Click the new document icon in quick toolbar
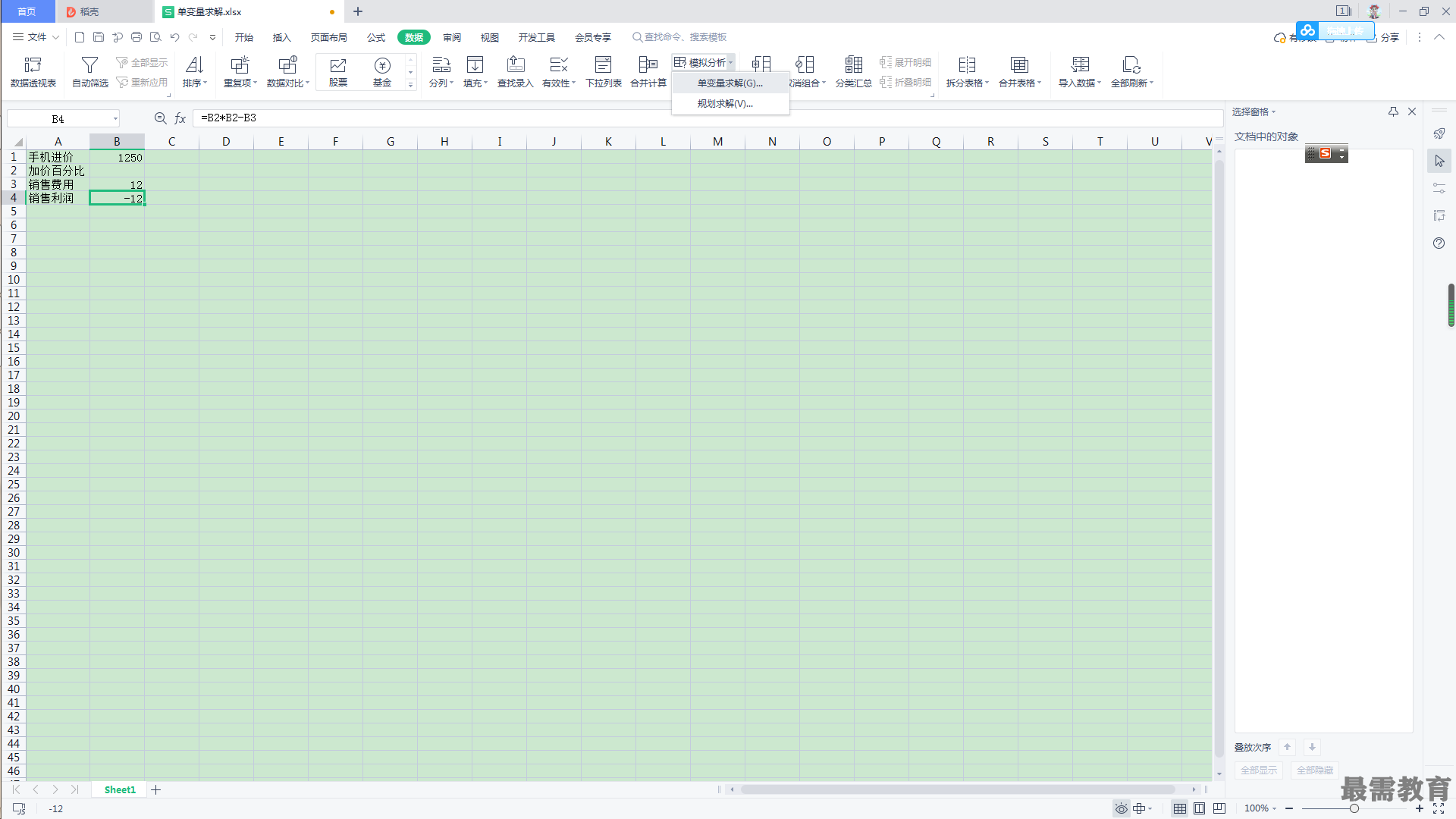The height and width of the screenshot is (819, 1456). click(80, 37)
